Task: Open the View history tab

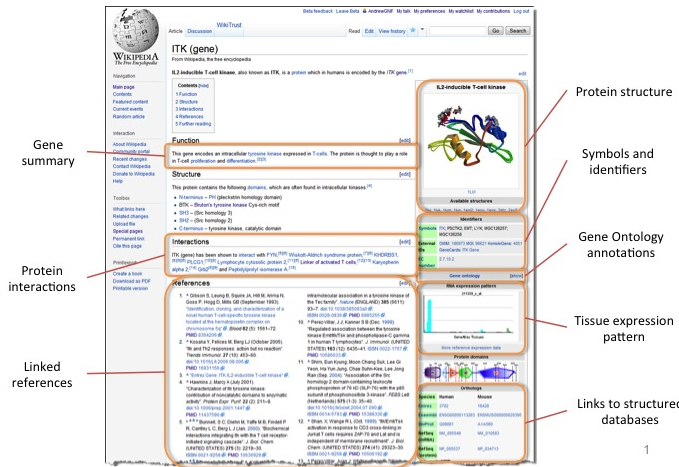Action: tap(392, 31)
